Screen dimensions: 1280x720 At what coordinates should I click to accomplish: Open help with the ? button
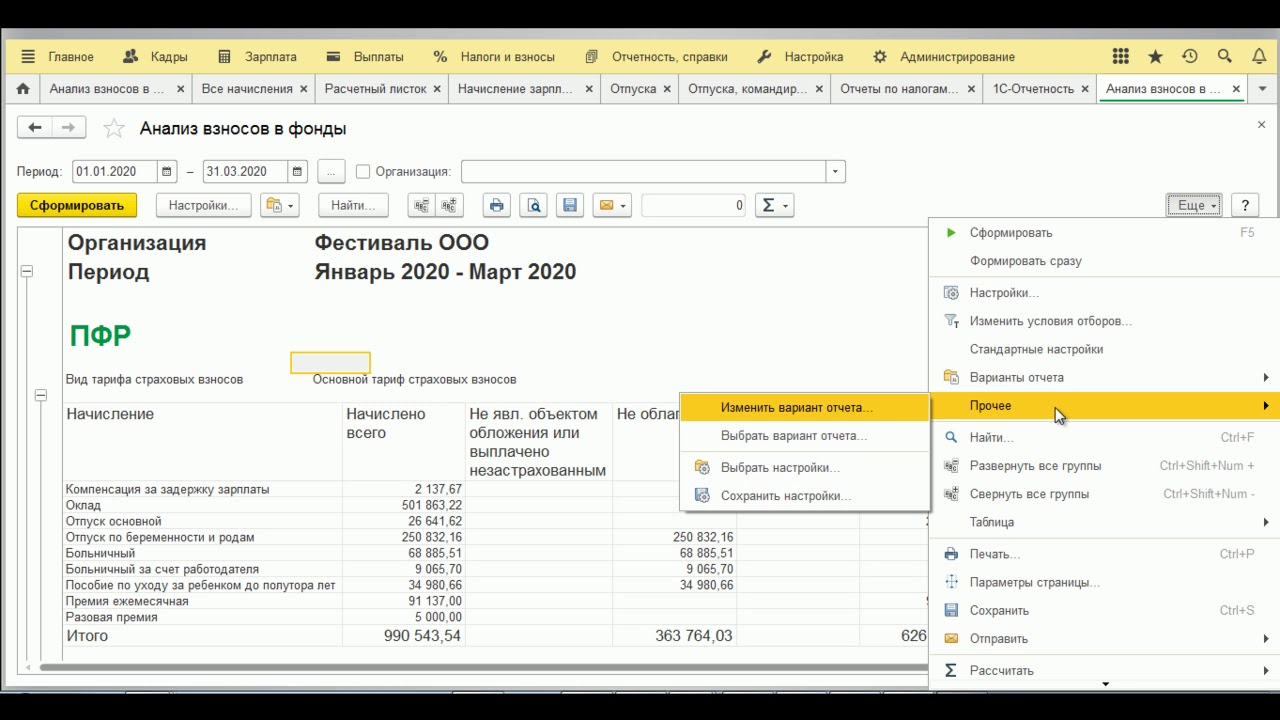pyautogui.click(x=1245, y=206)
